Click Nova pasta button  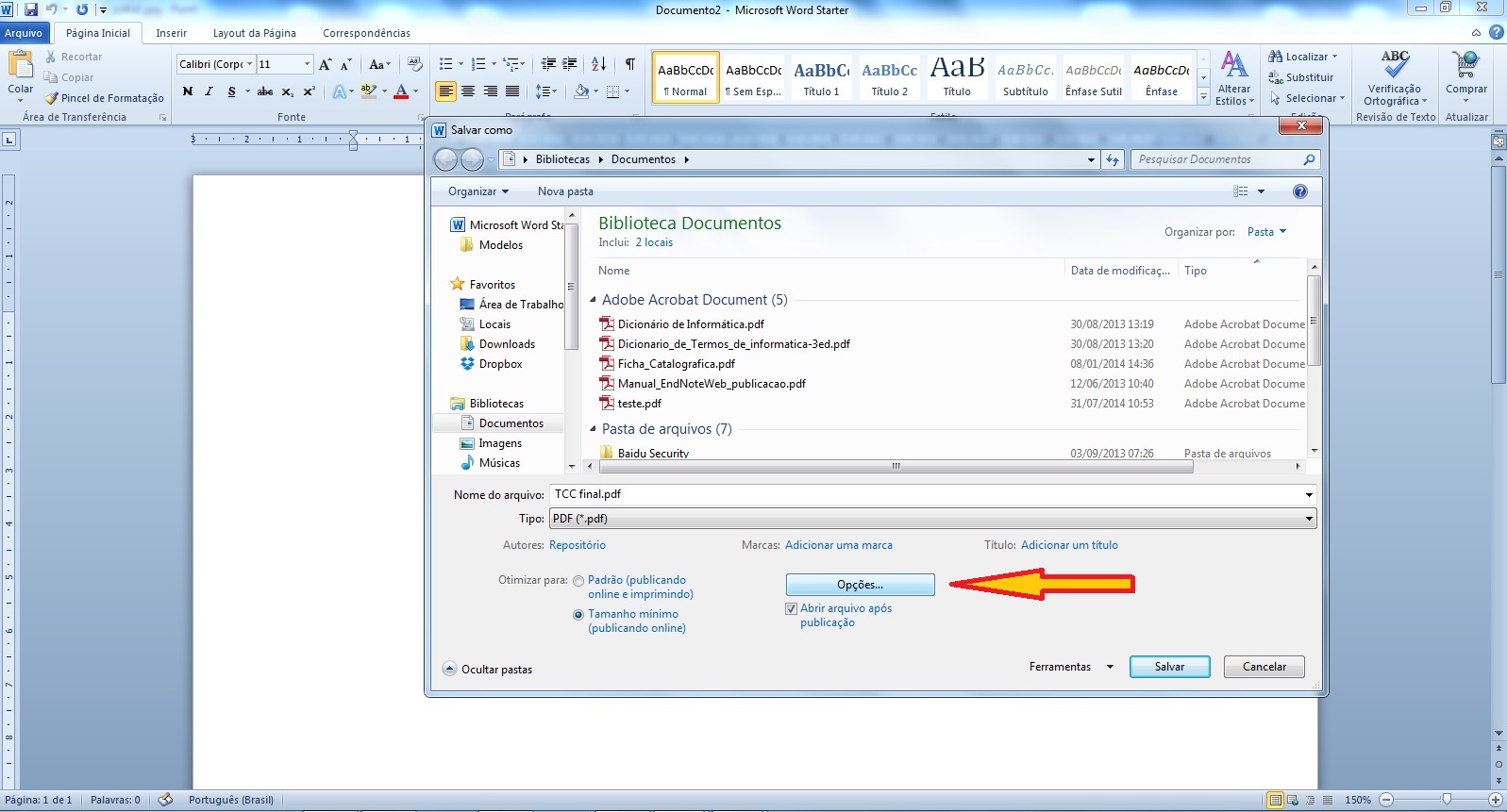565,191
